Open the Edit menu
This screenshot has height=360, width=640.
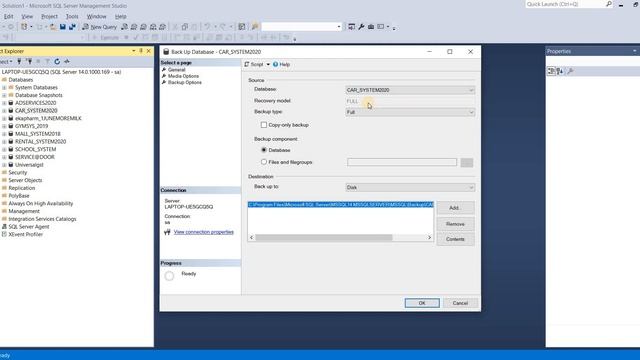click(9, 16)
